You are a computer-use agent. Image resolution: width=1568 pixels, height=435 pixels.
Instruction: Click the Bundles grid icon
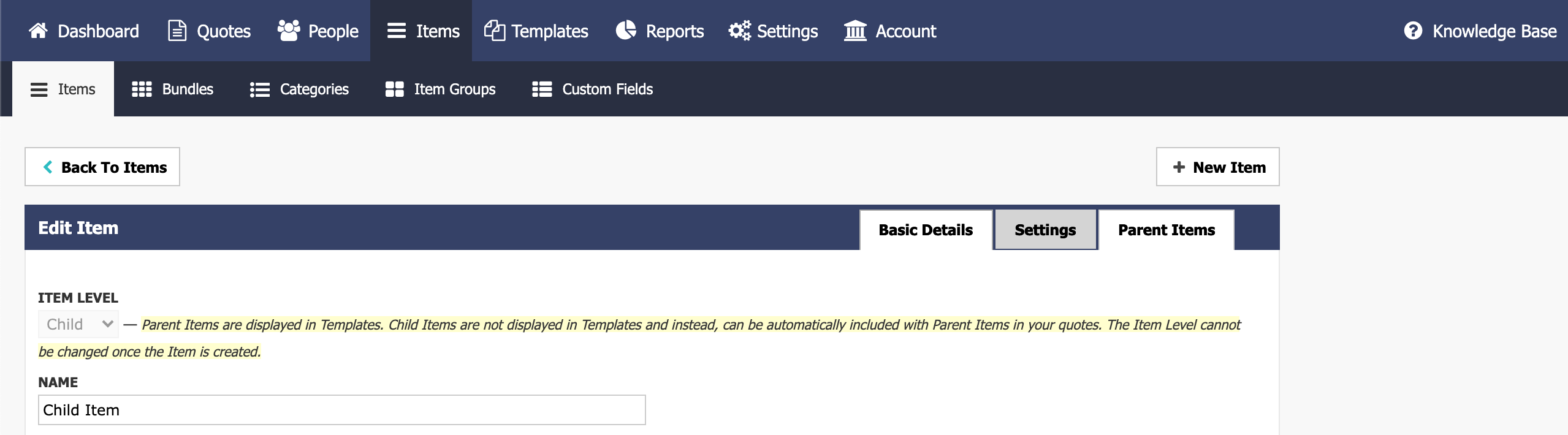coord(142,89)
